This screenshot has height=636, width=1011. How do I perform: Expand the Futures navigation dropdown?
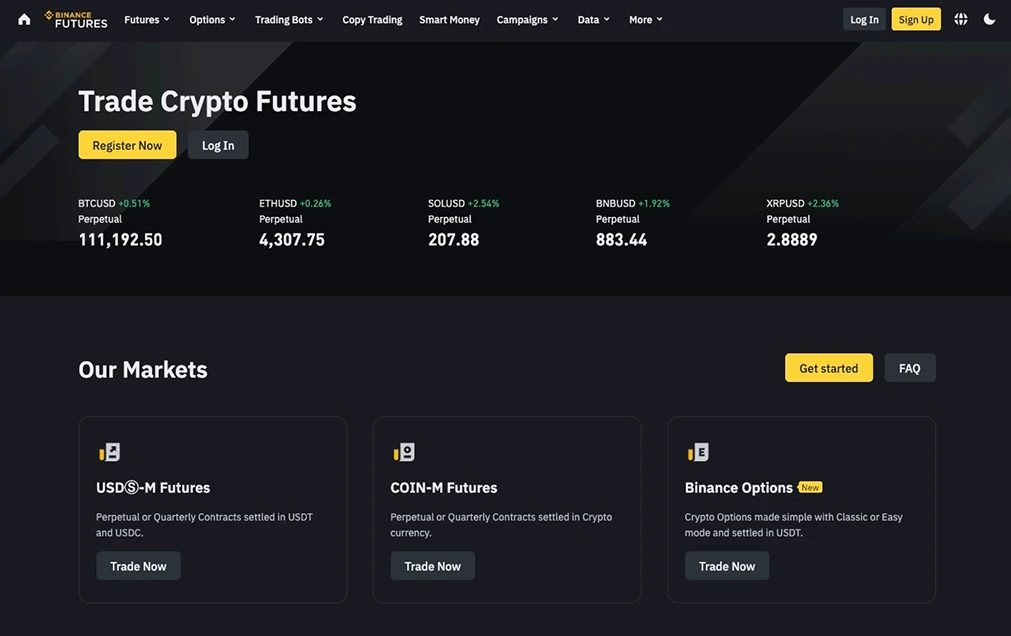tap(146, 18)
